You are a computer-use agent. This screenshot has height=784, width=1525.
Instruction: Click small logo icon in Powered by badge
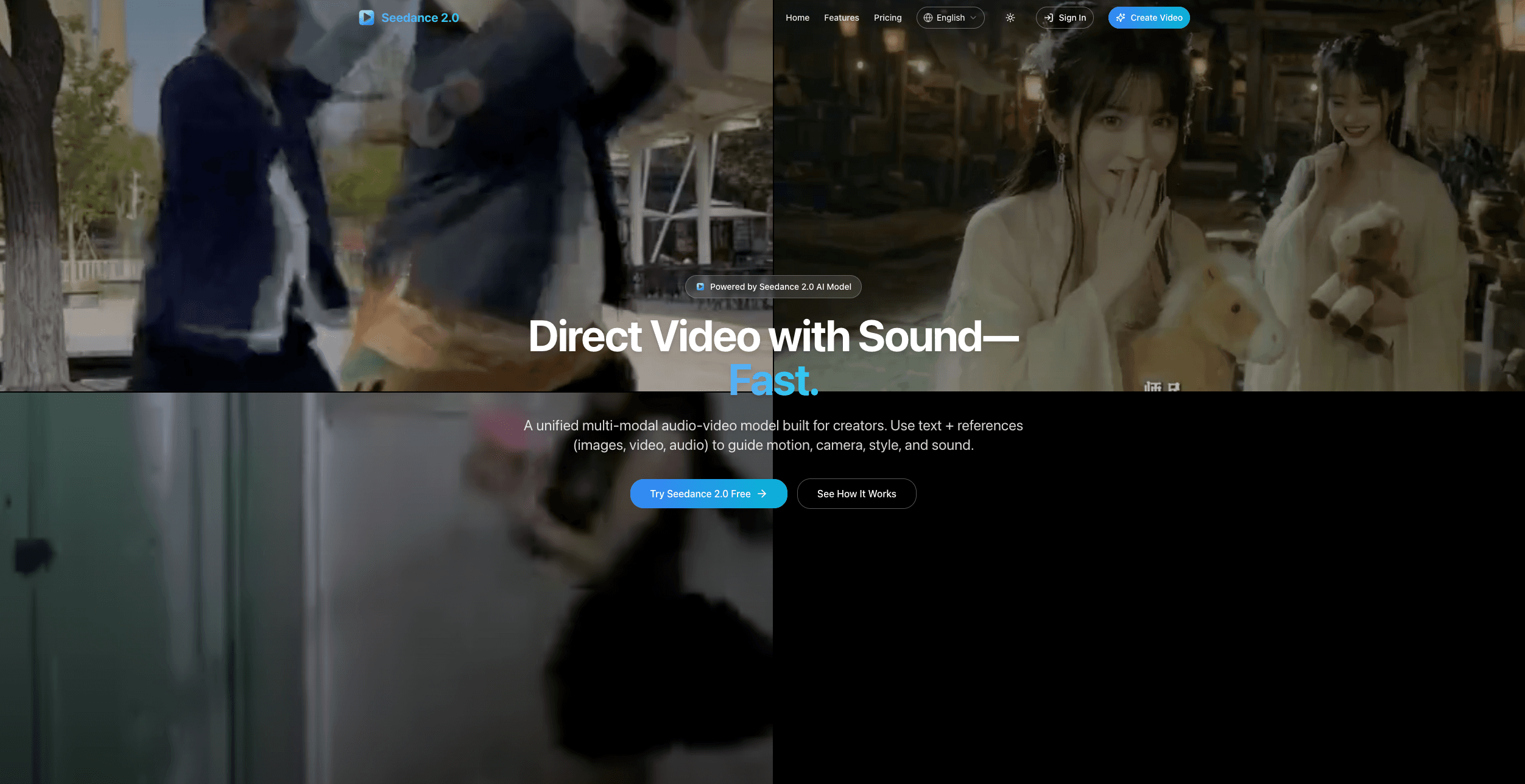pyautogui.click(x=700, y=287)
